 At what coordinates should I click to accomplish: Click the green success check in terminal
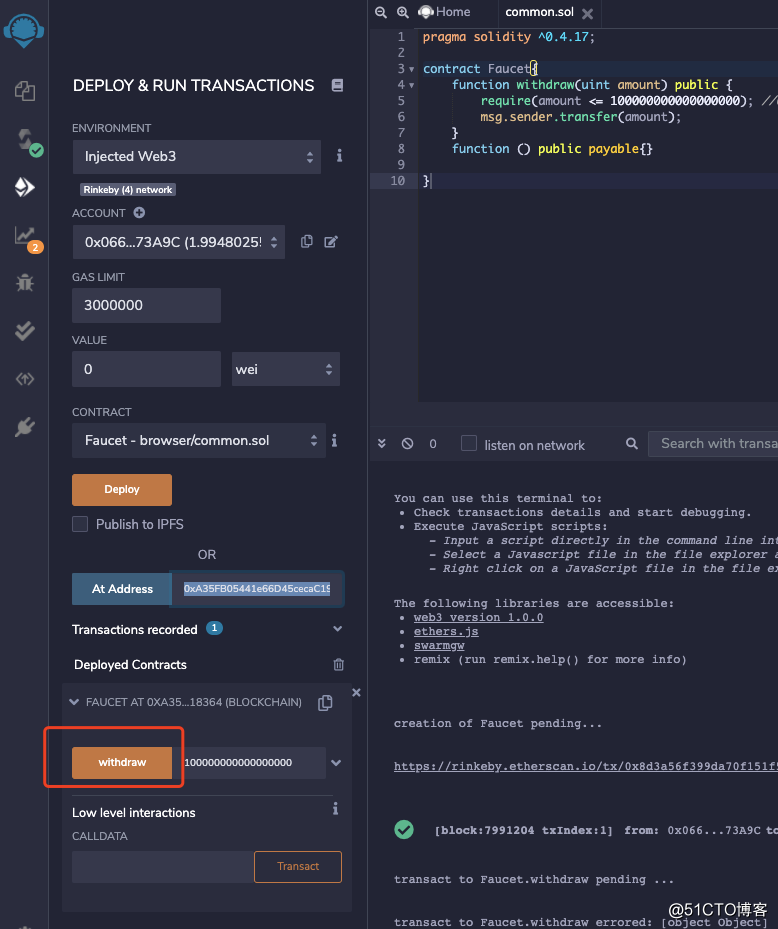coord(404,829)
